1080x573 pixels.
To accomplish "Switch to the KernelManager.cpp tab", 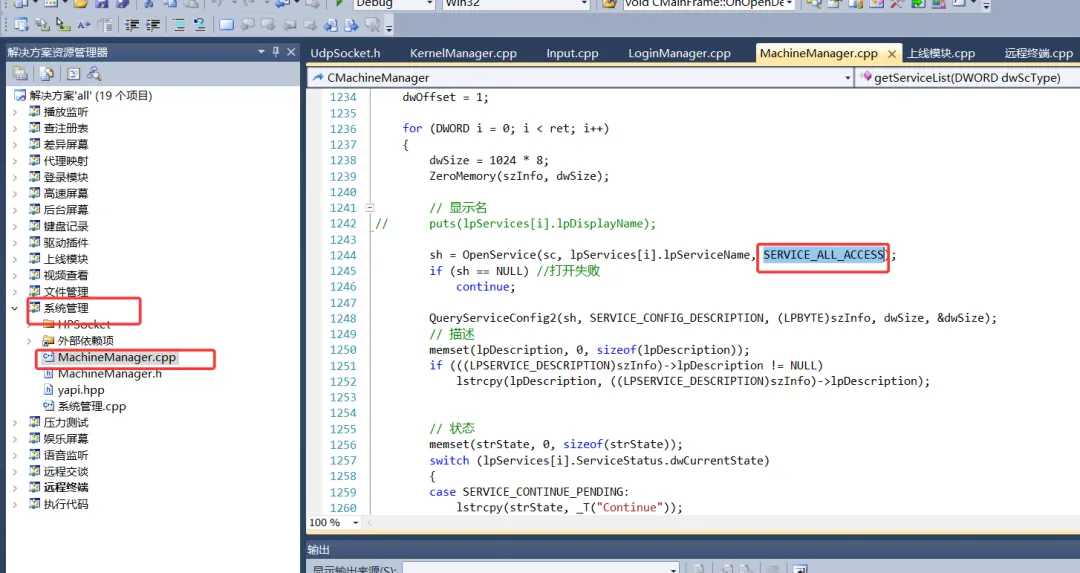I will (463, 53).
